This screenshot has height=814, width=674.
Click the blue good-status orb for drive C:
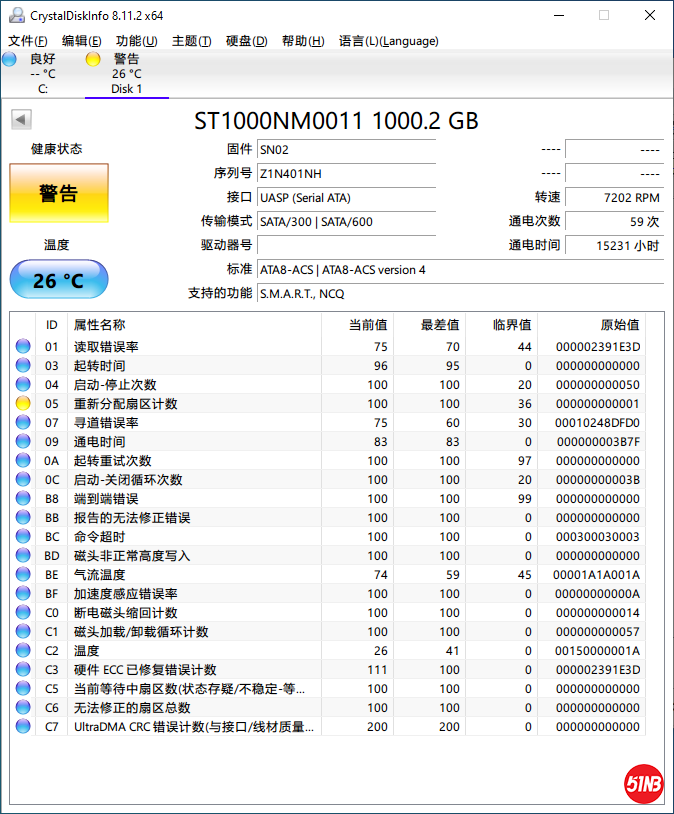[x=10, y=60]
